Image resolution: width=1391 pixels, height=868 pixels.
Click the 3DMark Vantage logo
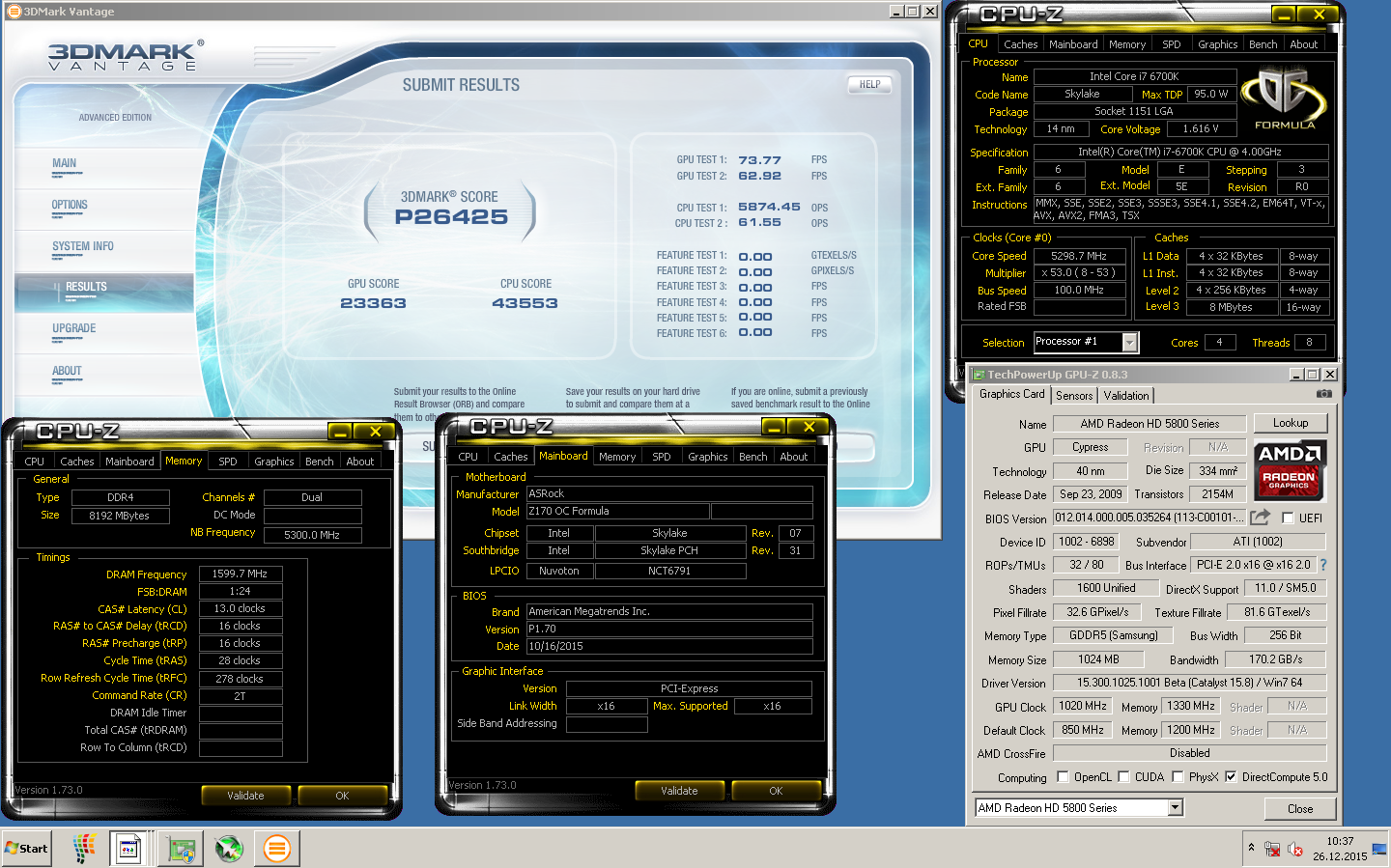coord(126,56)
